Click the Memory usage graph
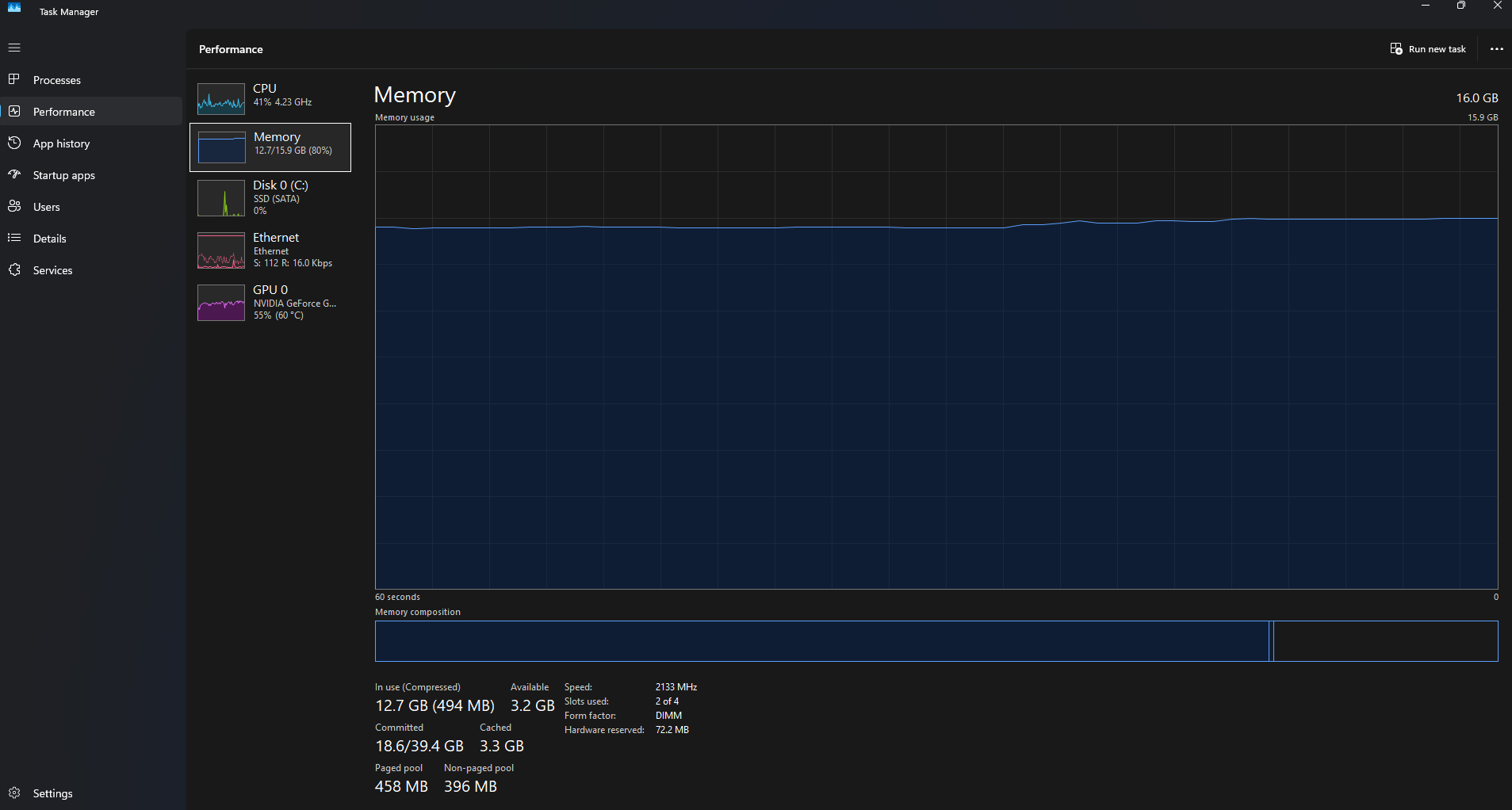The width and height of the screenshot is (1512, 810). pyautogui.click(x=936, y=357)
